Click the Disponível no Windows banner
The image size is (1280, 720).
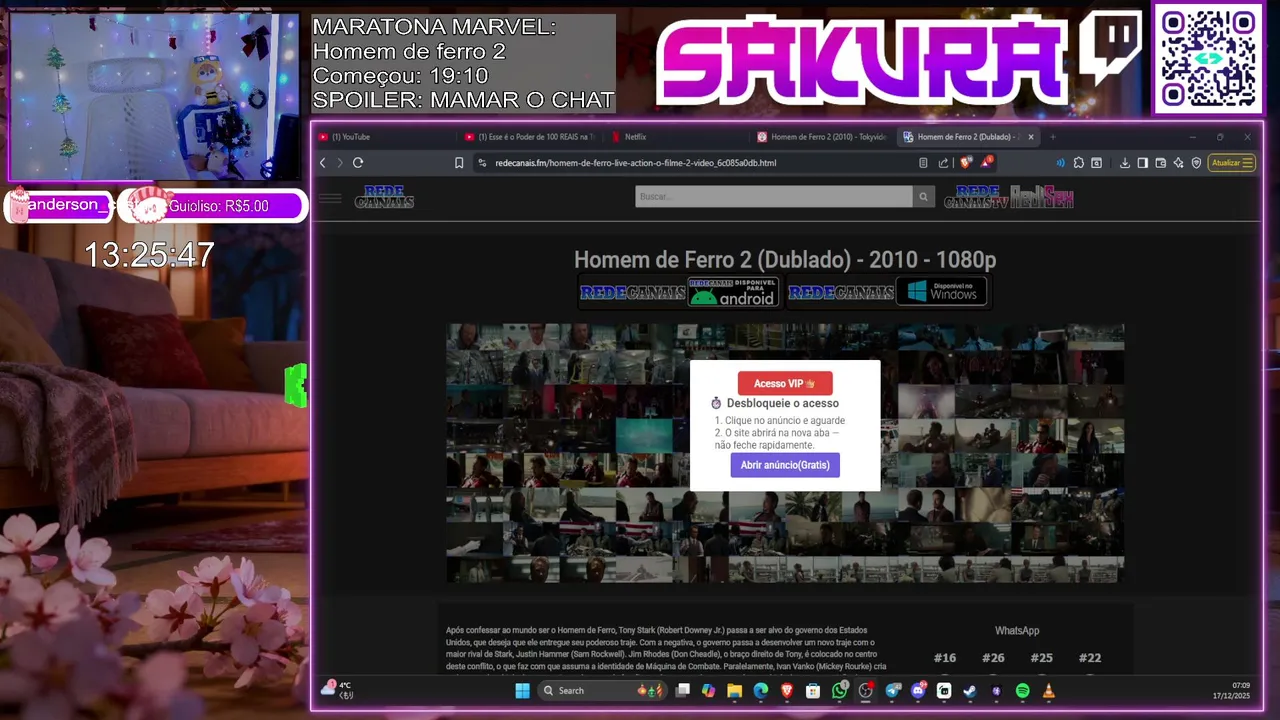(887, 292)
